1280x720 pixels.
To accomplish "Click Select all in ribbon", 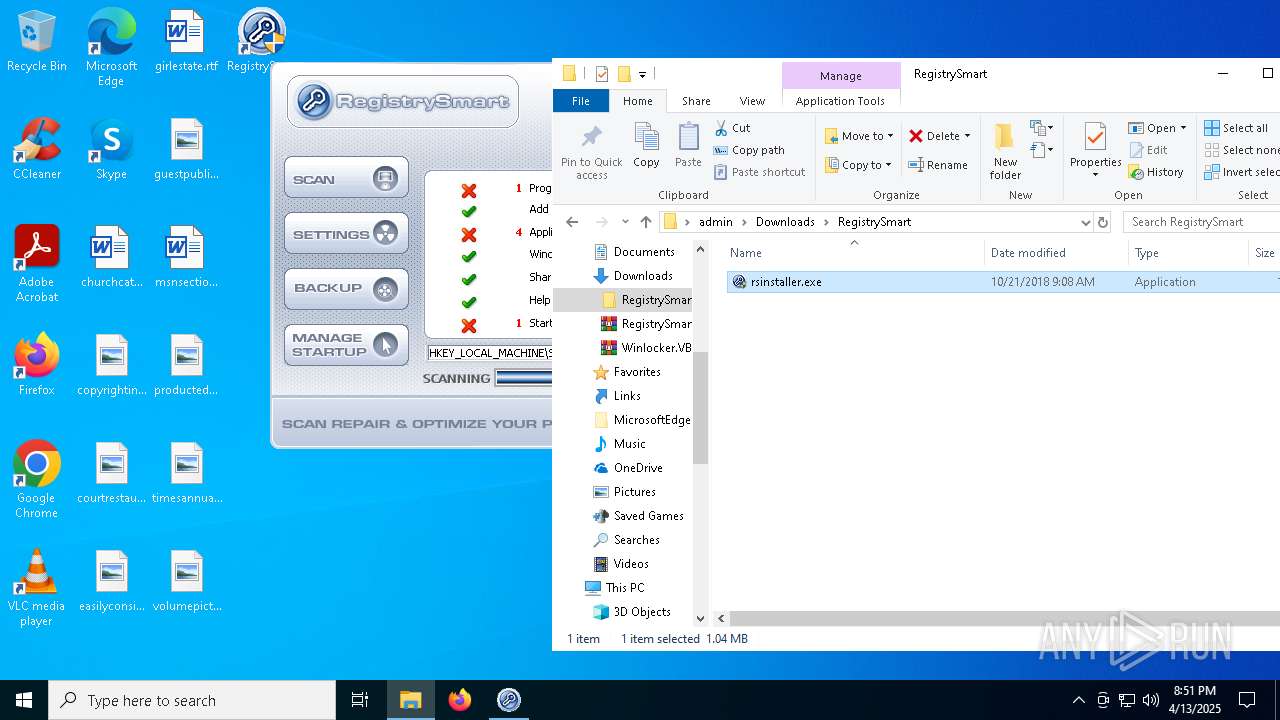I will tap(1236, 128).
